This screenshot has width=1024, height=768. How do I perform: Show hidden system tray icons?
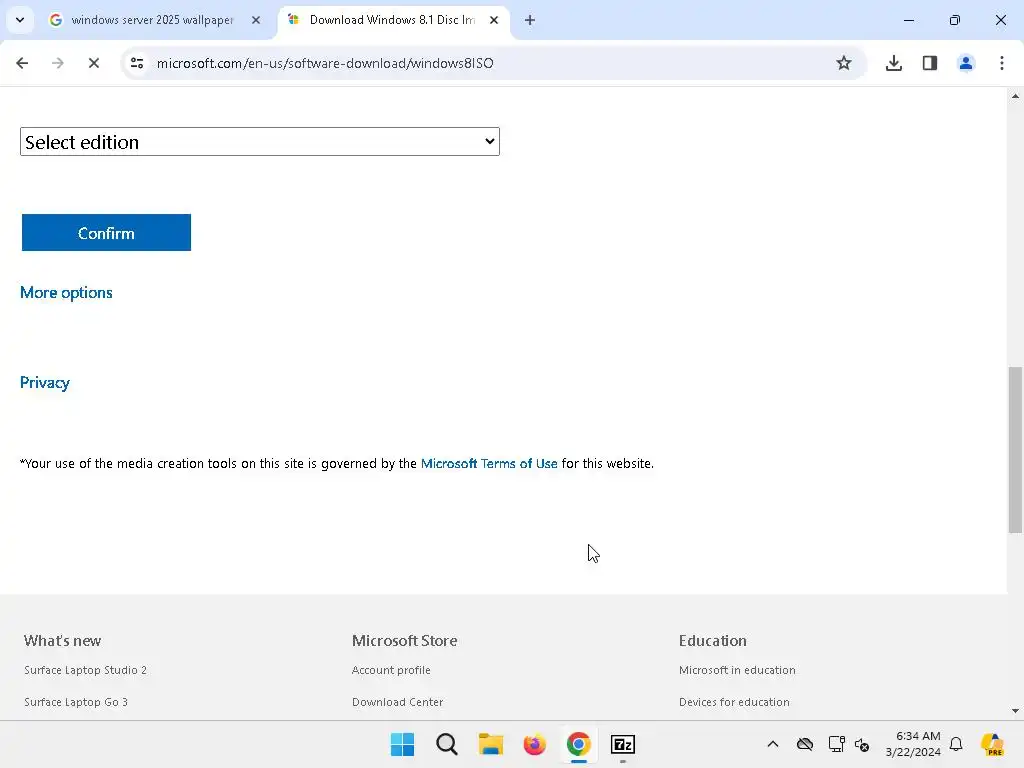pyautogui.click(x=773, y=744)
